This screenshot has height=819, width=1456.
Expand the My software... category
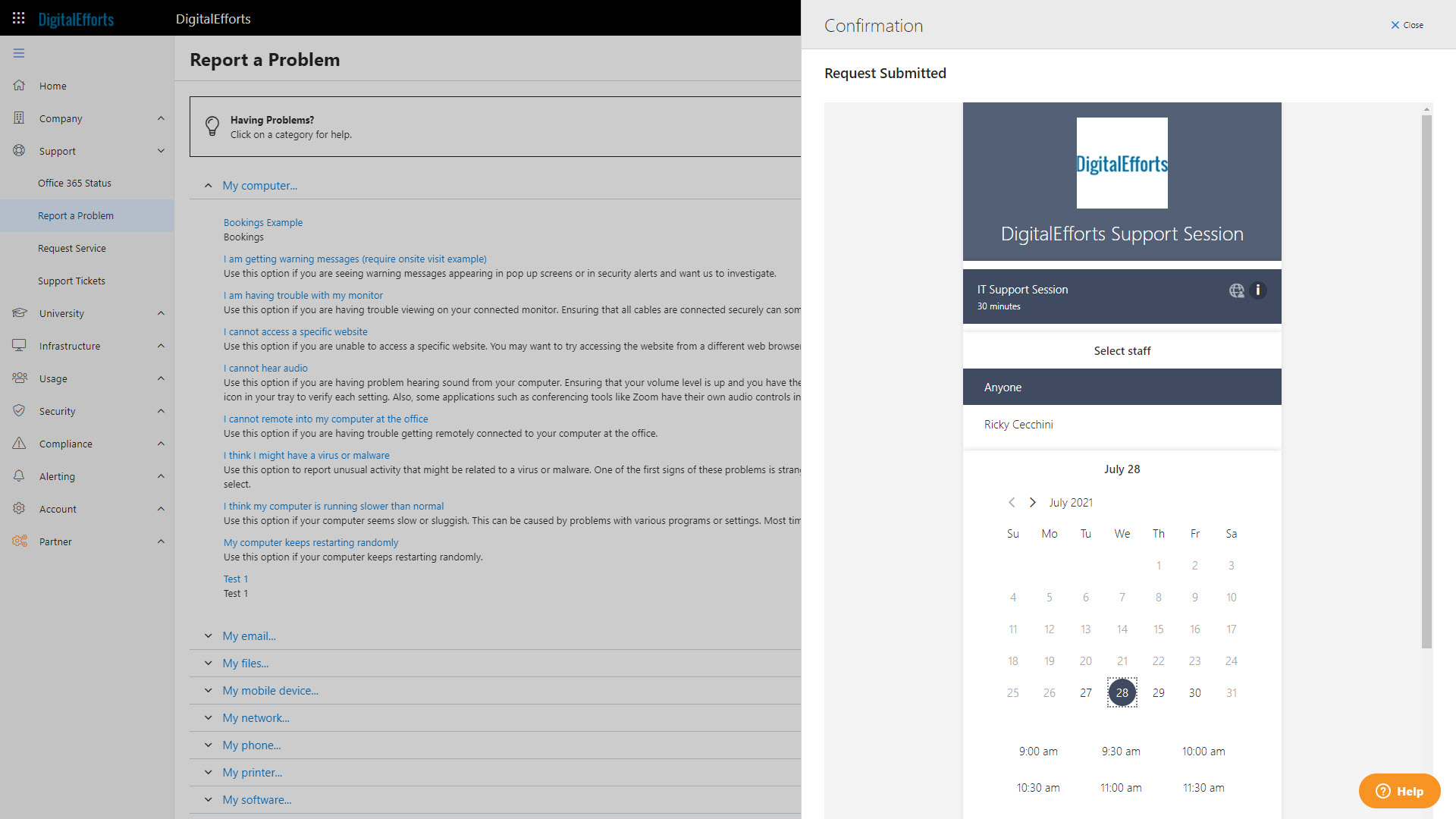click(208, 800)
